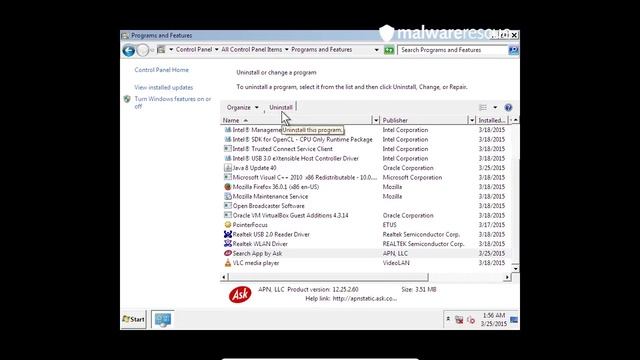The width and height of the screenshot is (640, 360).
Task: Click the show desktop icon in tray
Action: (514, 320)
